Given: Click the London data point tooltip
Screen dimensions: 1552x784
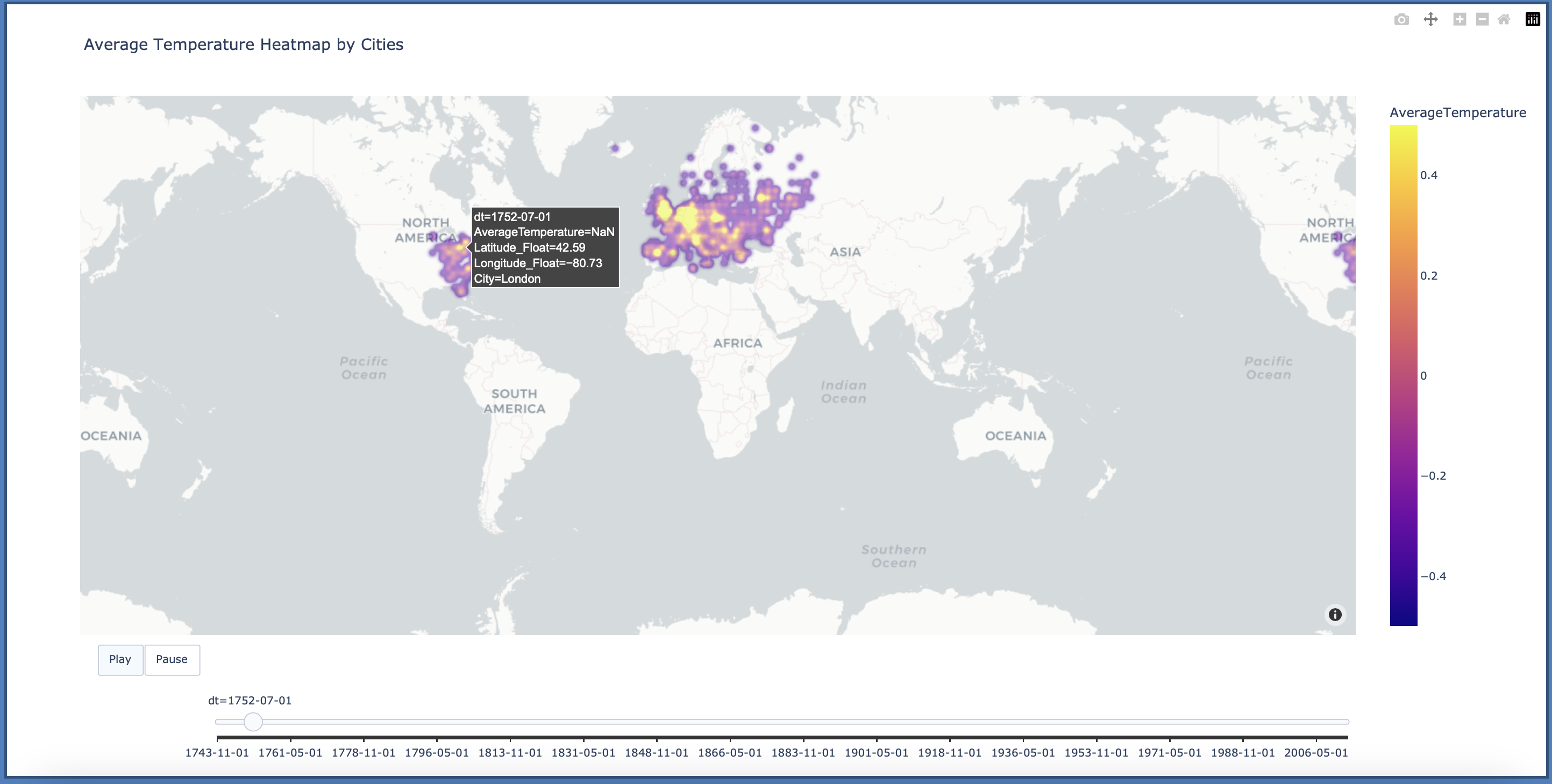Looking at the screenshot, I should (544, 247).
